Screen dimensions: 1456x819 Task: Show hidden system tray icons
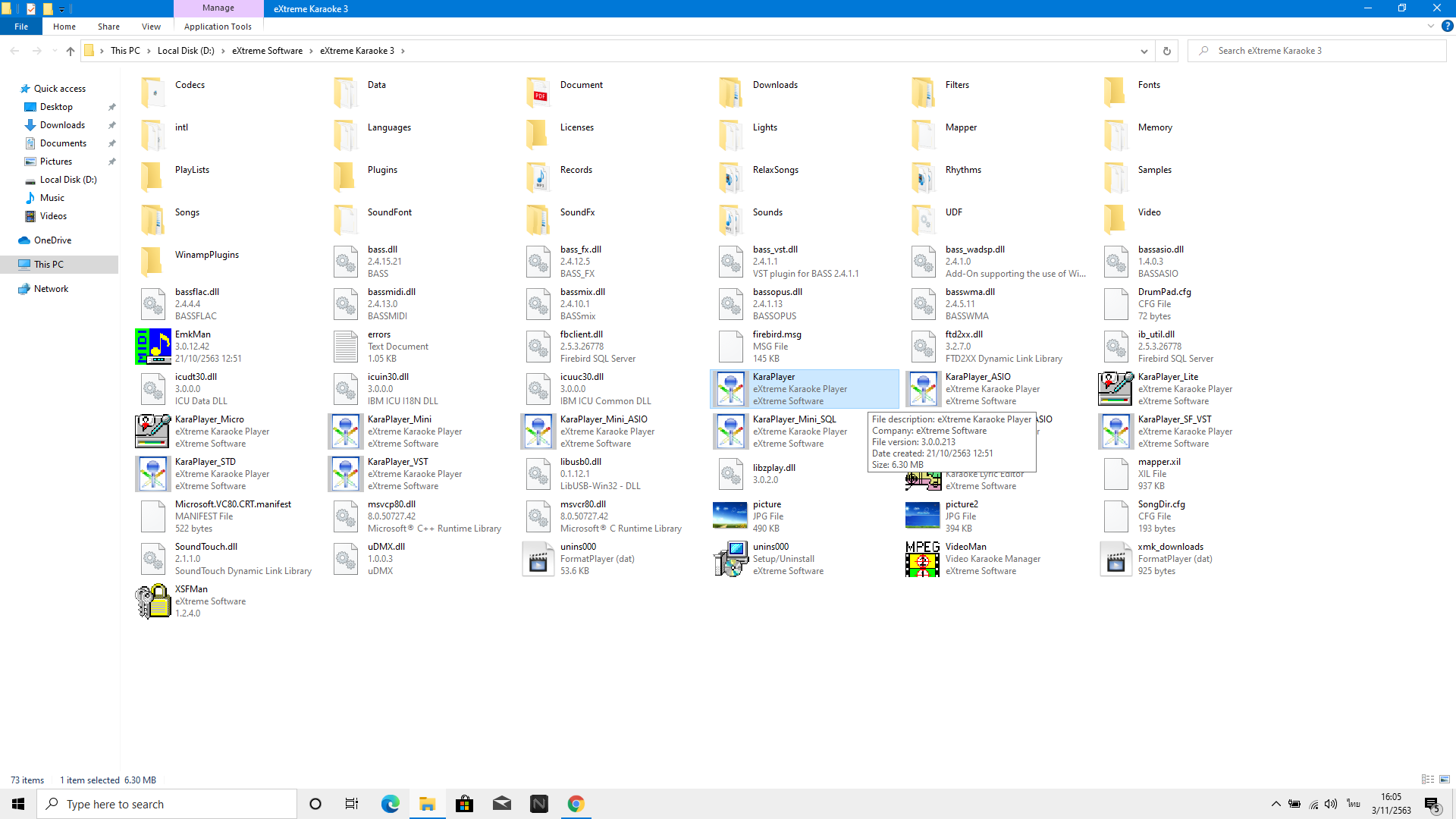pyautogui.click(x=1276, y=804)
